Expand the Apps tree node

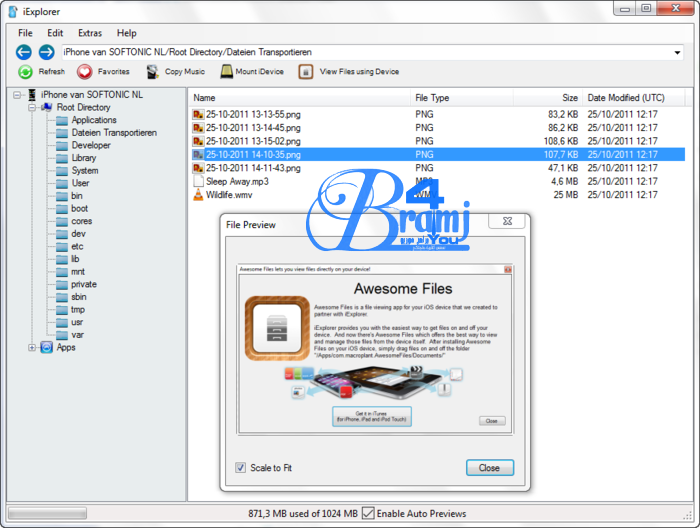(x=32, y=348)
